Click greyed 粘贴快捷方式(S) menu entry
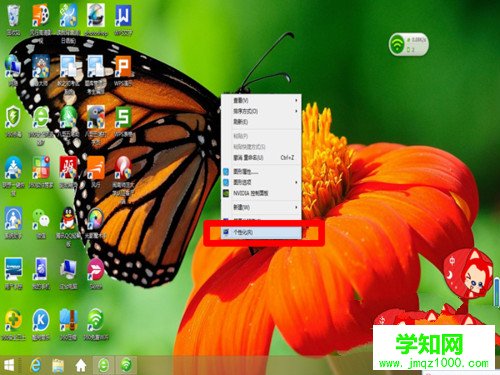Screen dimensions: 500x375 point(262,147)
